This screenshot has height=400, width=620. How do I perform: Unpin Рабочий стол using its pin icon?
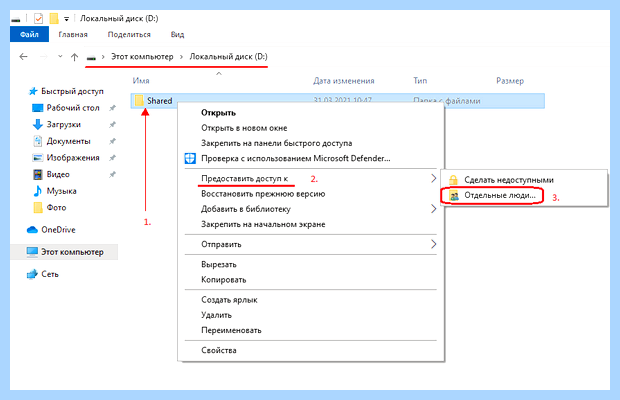click(112, 108)
